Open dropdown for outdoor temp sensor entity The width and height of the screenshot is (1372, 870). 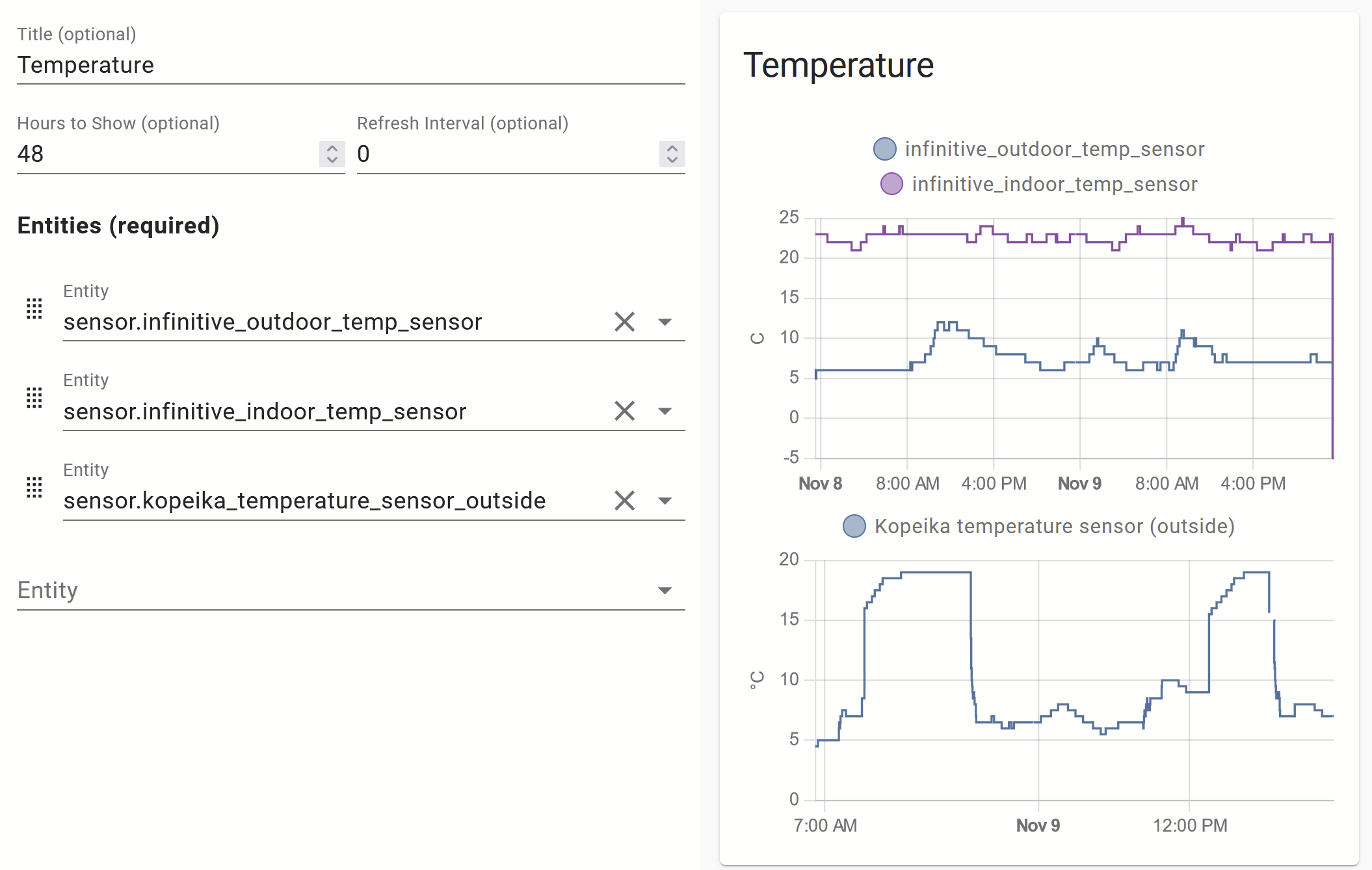[665, 322]
